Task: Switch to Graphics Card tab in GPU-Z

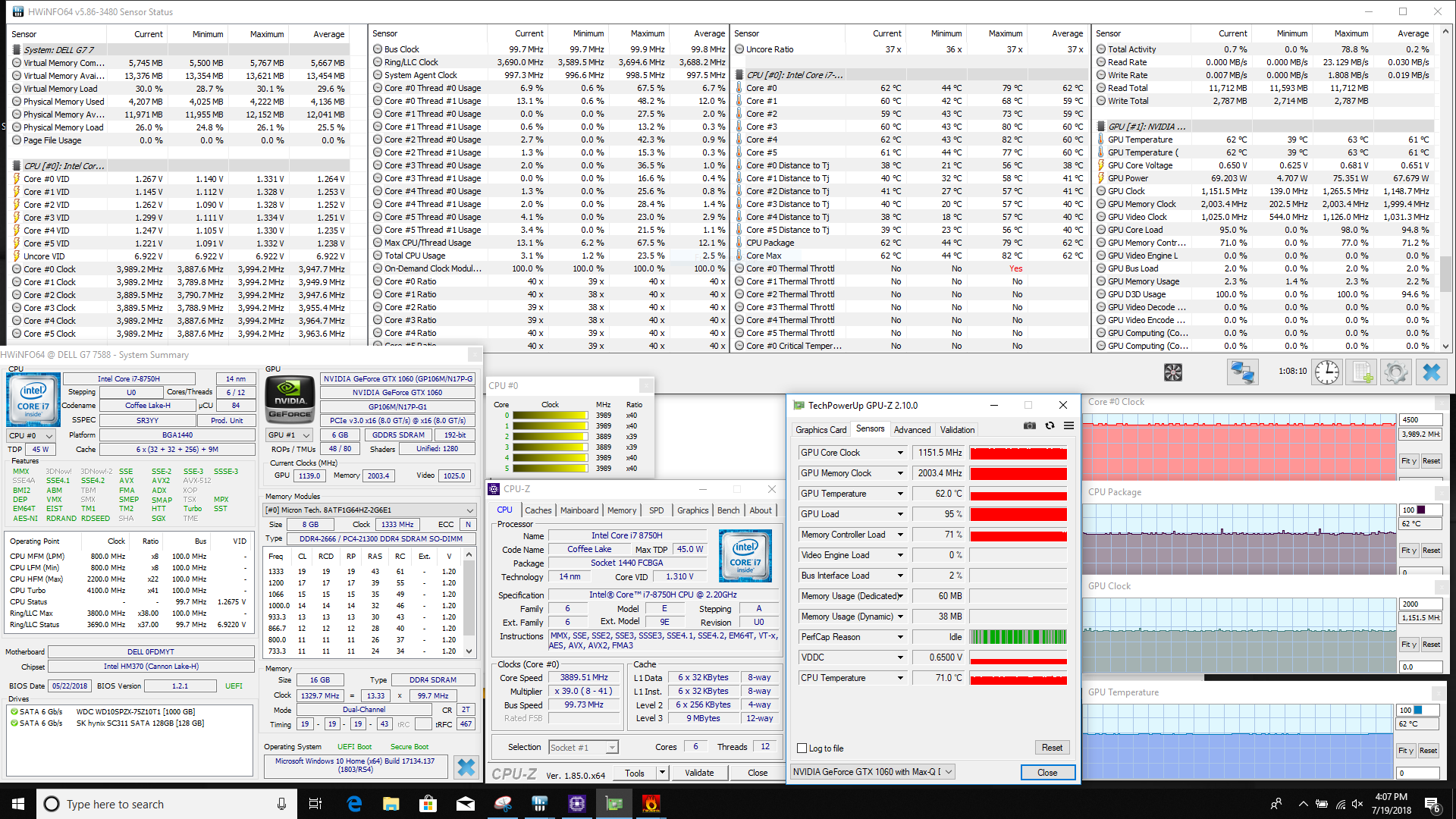Action: click(821, 430)
